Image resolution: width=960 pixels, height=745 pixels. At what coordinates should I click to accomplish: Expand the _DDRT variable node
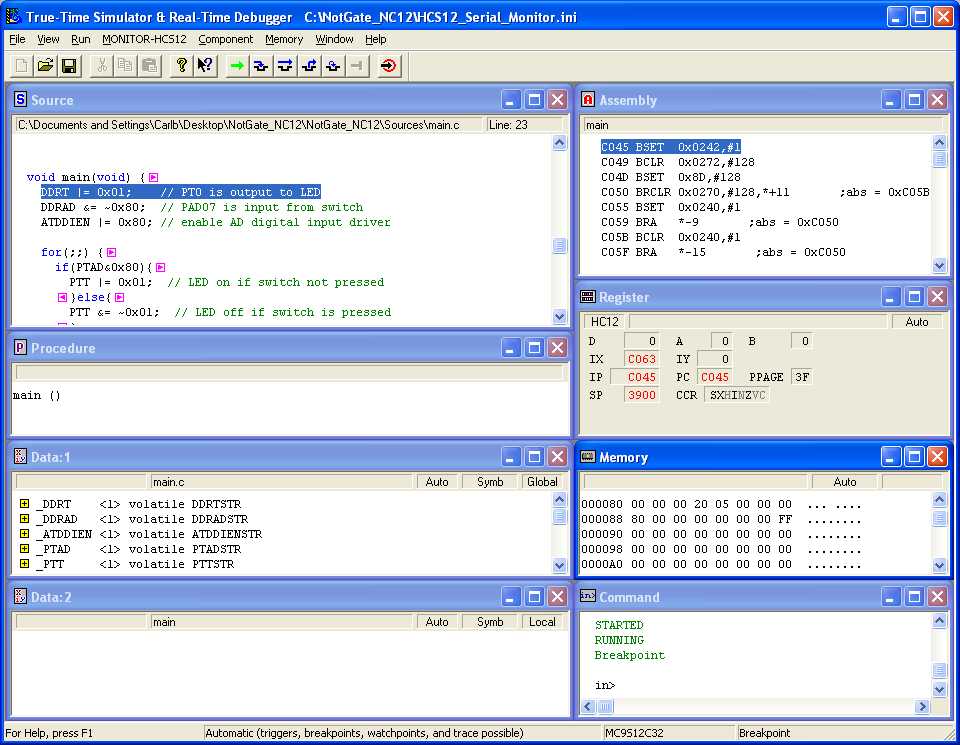pyautogui.click(x=24, y=504)
